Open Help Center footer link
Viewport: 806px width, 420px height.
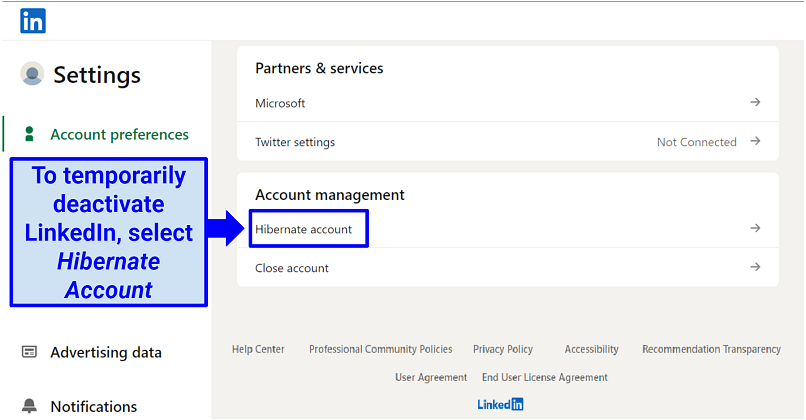pos(258,349)
